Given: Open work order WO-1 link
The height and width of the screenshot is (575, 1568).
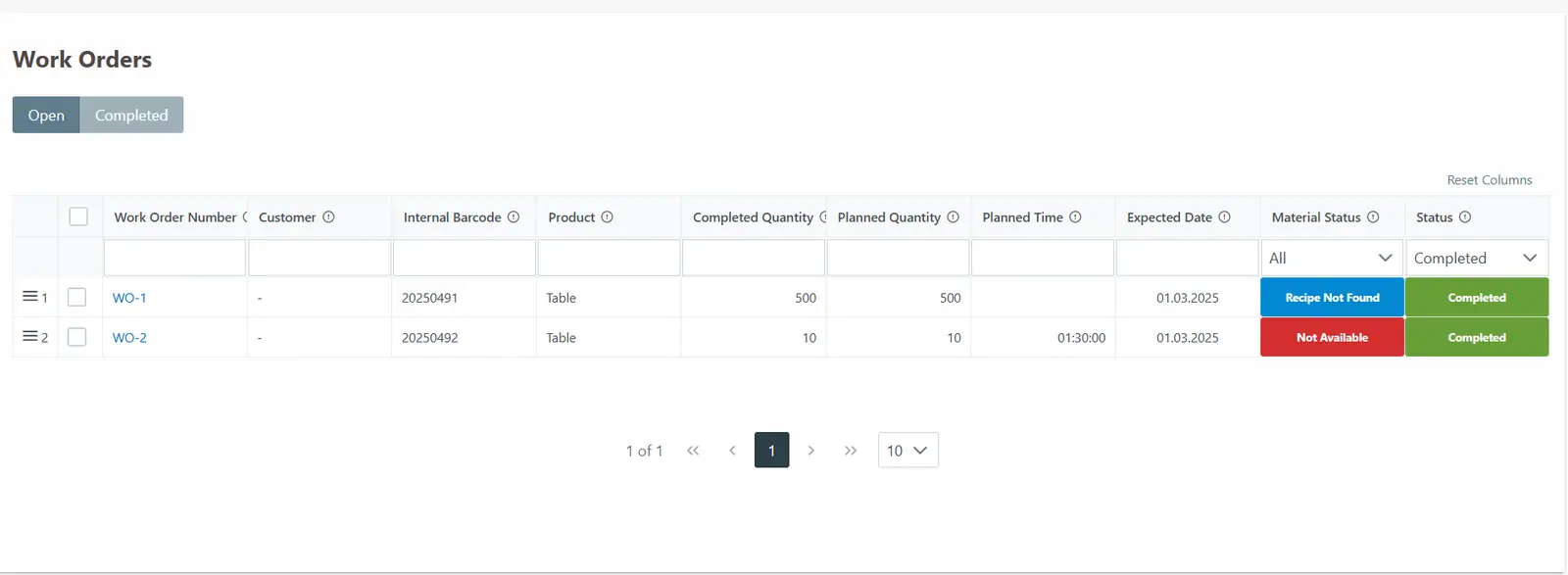Looking at the screenshot, I should [x=129, y=298].
